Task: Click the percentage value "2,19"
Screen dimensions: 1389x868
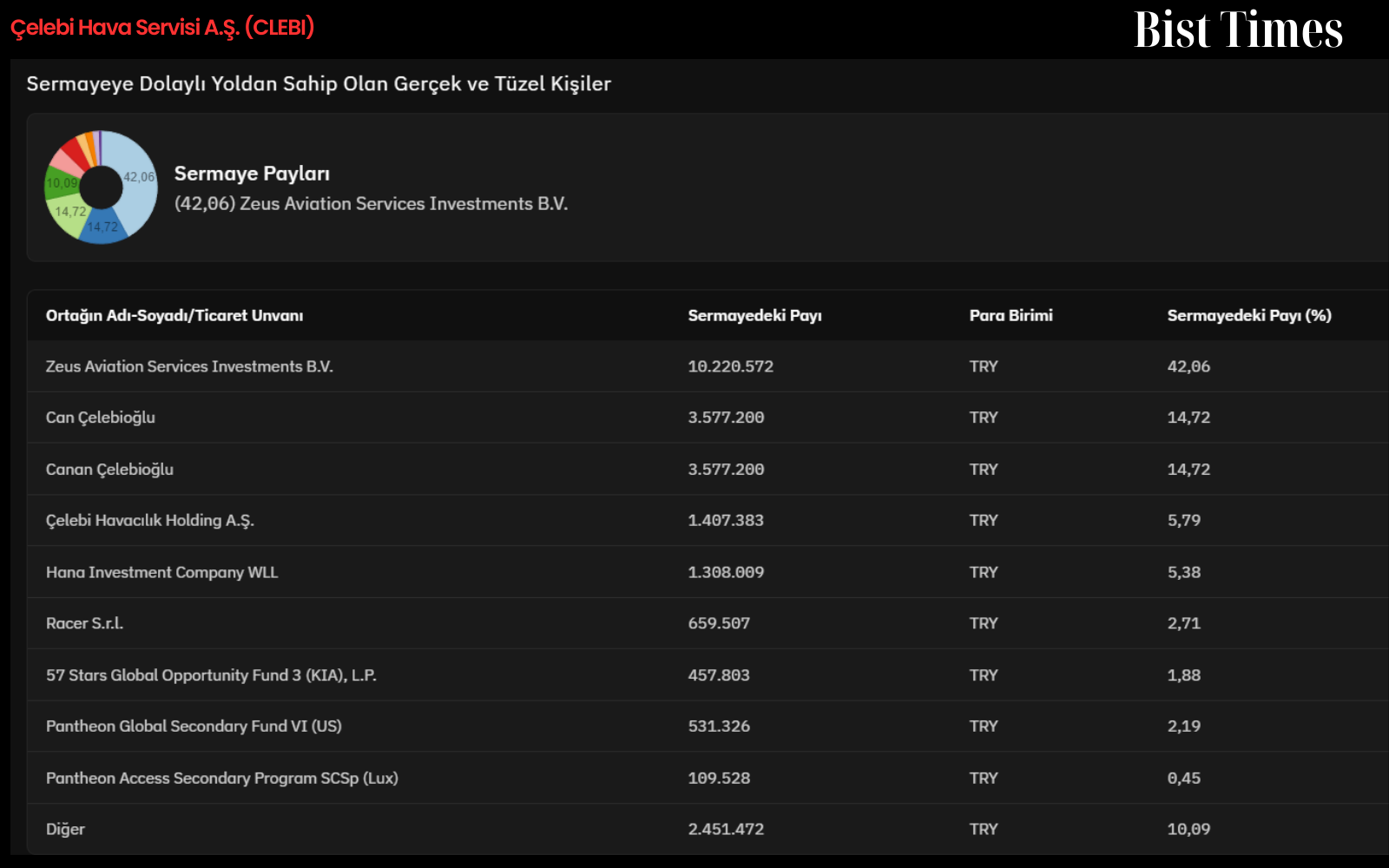Action: (x=1184, y=727)
